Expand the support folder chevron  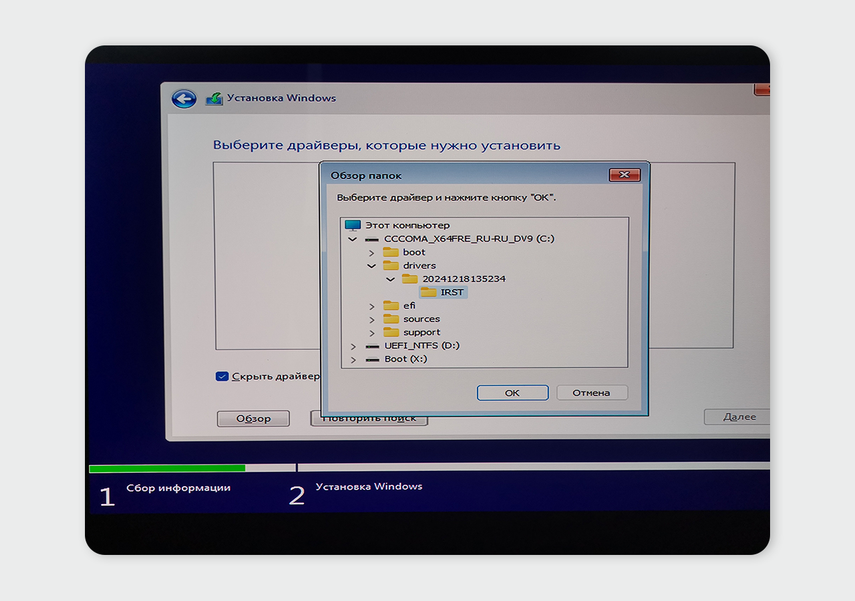click(372, 333)
